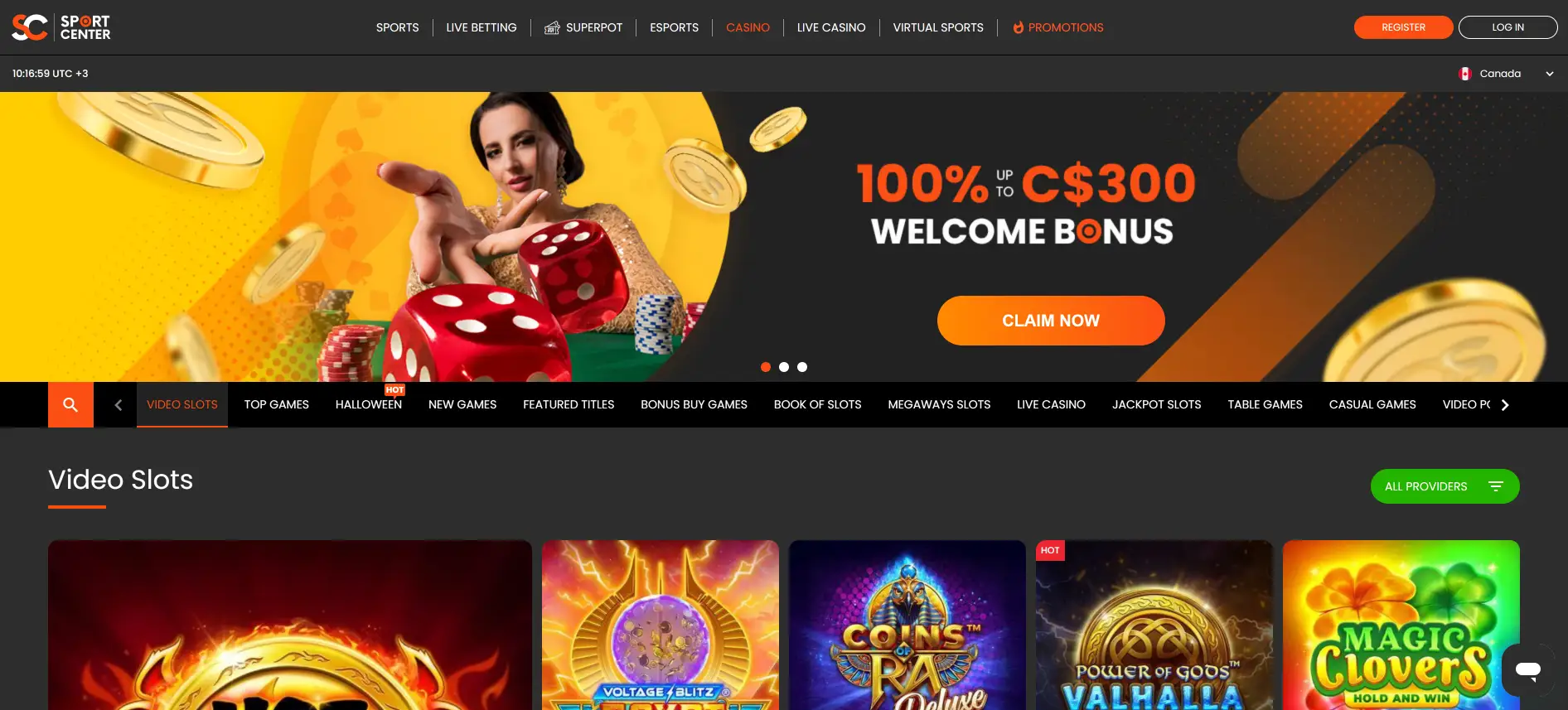Viewport: 1568px width, 710px height.
Task: Click the Sport Center logo
Action: tap(61, 27)
